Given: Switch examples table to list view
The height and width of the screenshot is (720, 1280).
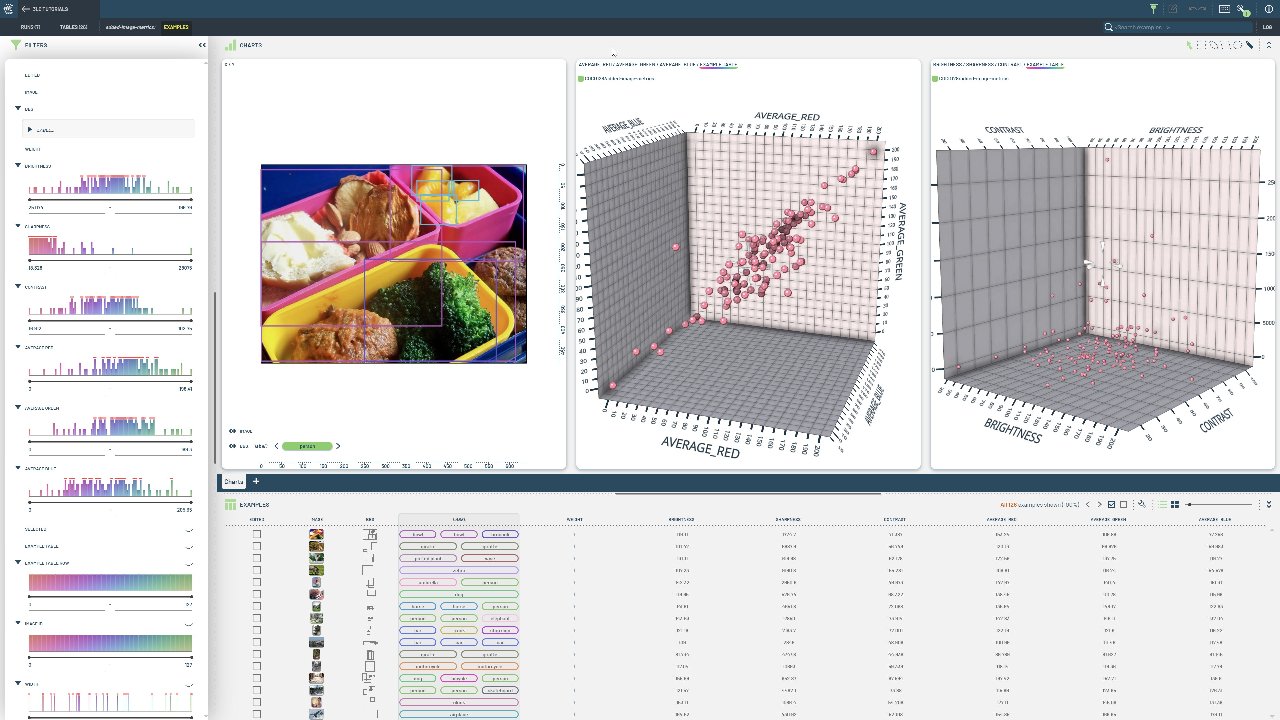Looking at the screenshot, I should point(1162,505).
